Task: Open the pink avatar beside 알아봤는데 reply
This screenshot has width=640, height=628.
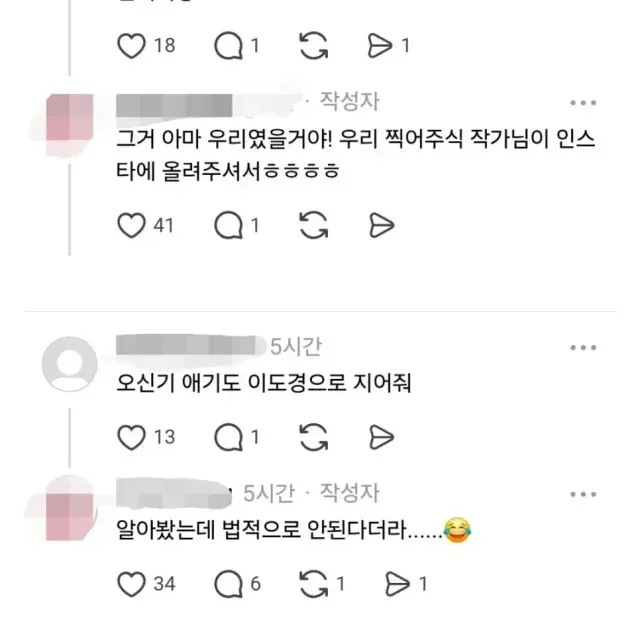Action: (70, 516)
